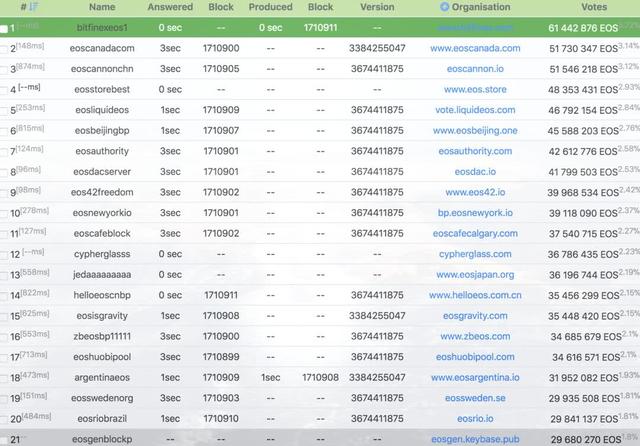
Task: Check the box beside eosliquideos
Action: [x=4, y=111]
